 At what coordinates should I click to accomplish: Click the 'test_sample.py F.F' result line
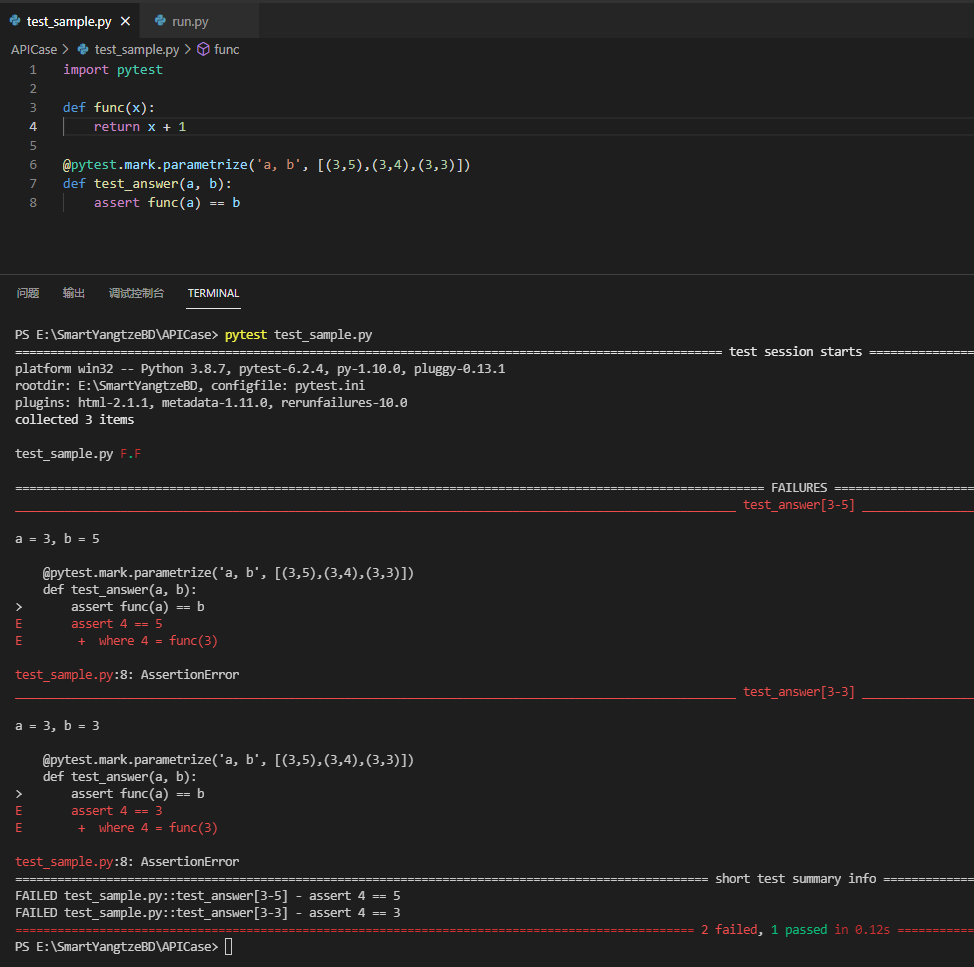78,454
